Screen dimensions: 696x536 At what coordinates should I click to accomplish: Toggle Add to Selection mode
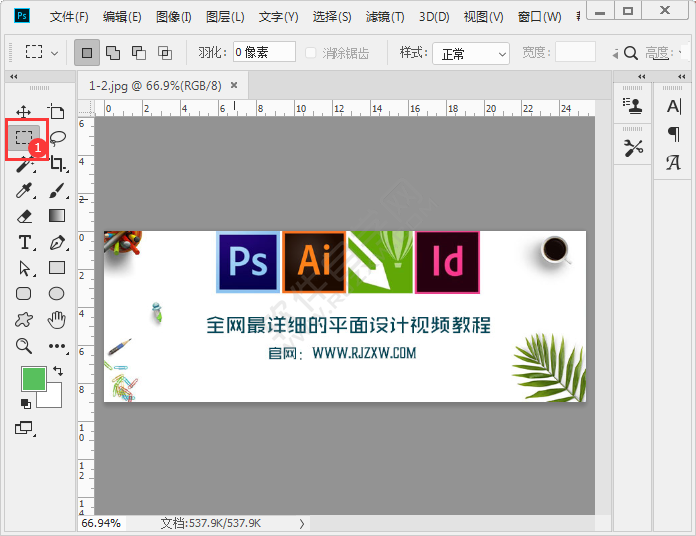(x=113, y=53)
